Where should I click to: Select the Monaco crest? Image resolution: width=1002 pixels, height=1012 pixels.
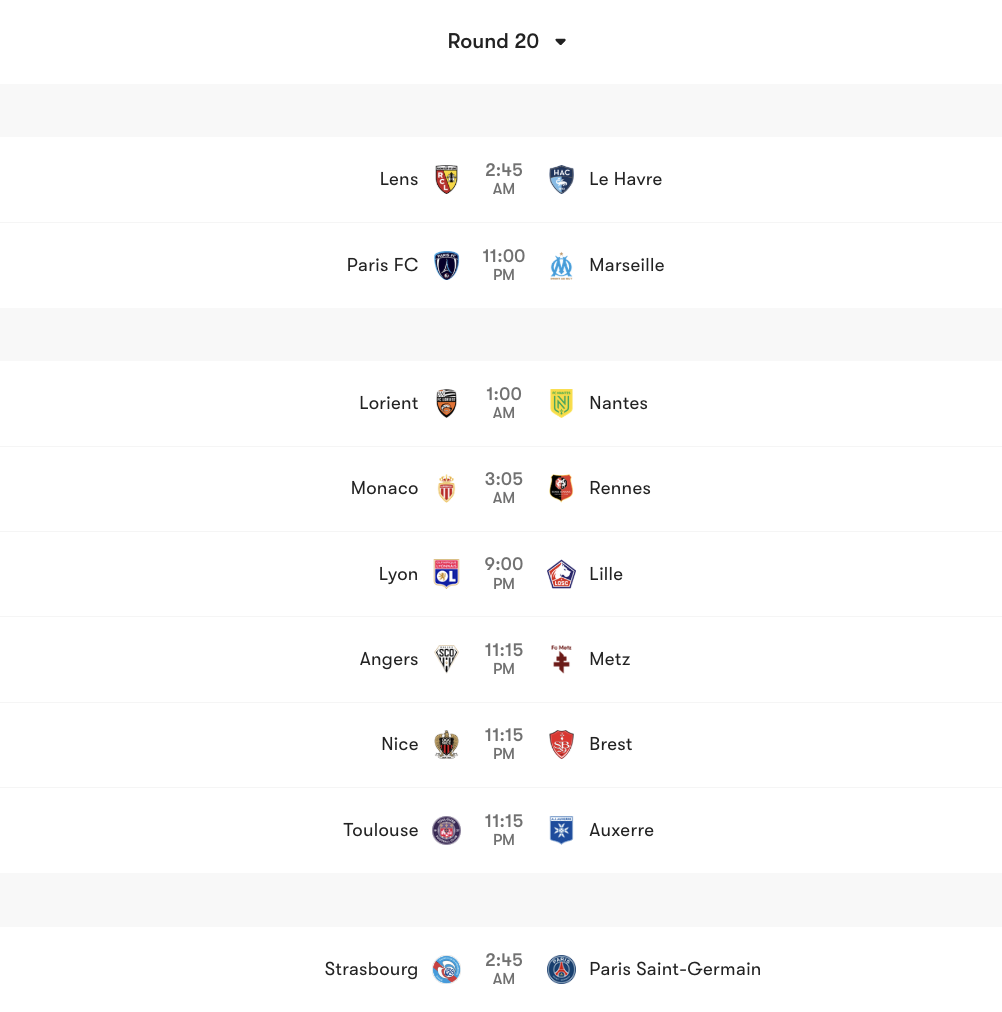coord(447,488)
